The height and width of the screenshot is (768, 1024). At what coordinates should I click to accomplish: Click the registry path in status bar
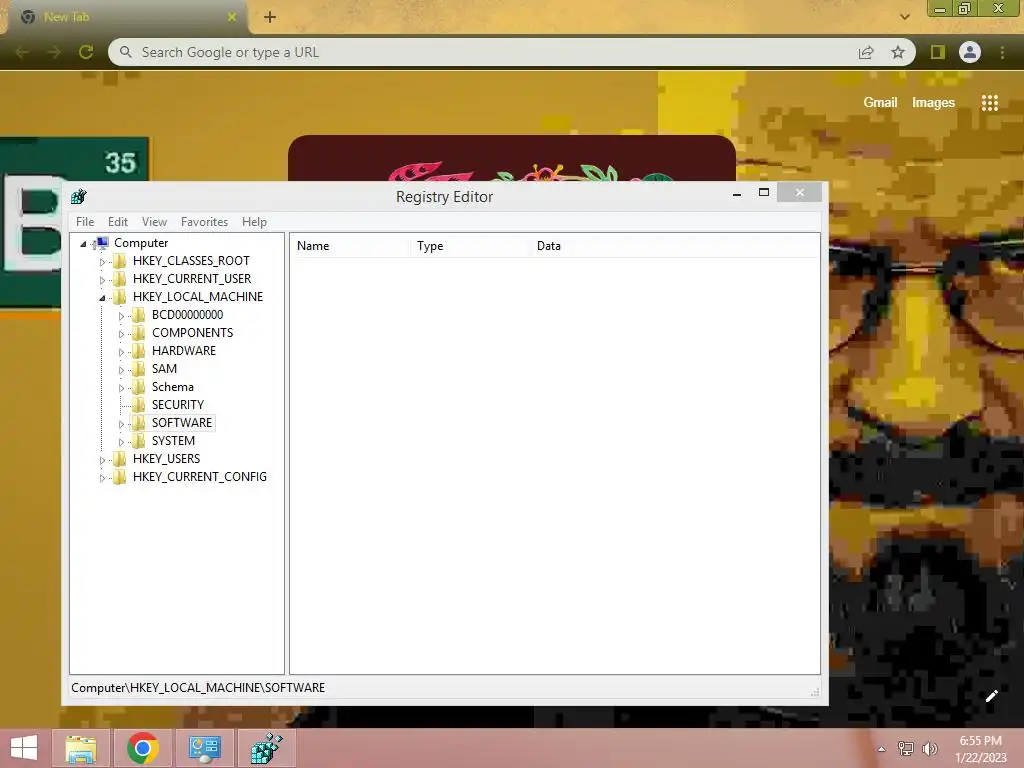click(x=198, y=688)
